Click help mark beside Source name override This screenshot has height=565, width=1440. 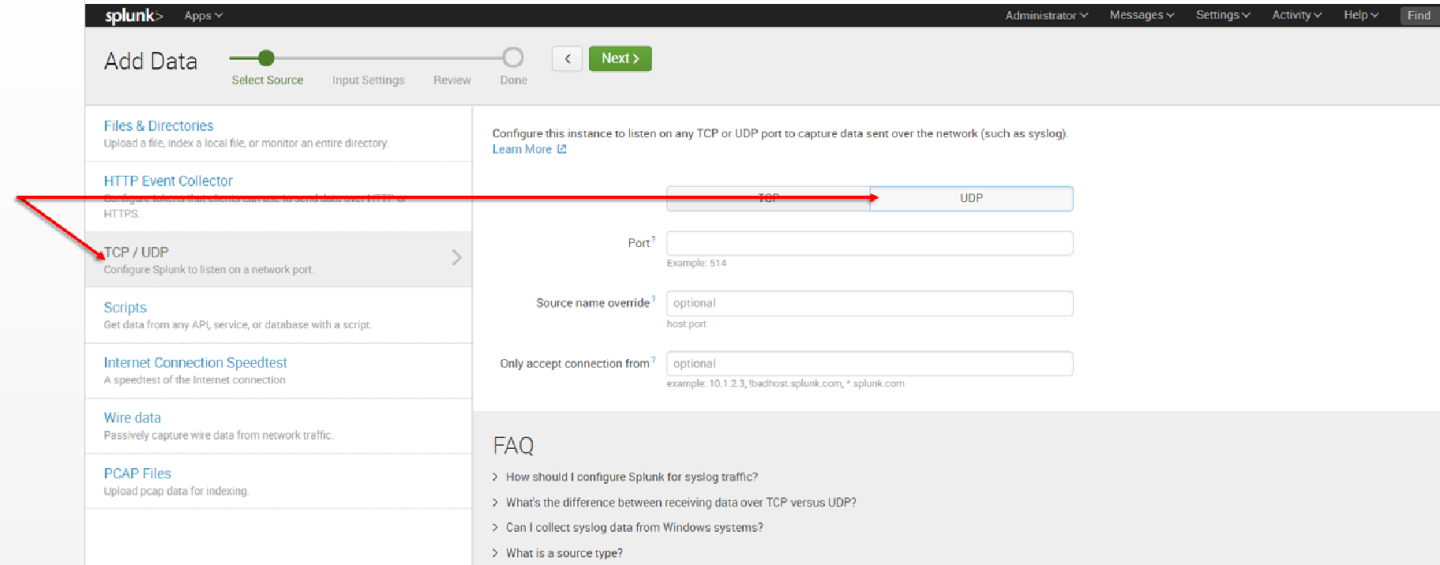[654, 300]
